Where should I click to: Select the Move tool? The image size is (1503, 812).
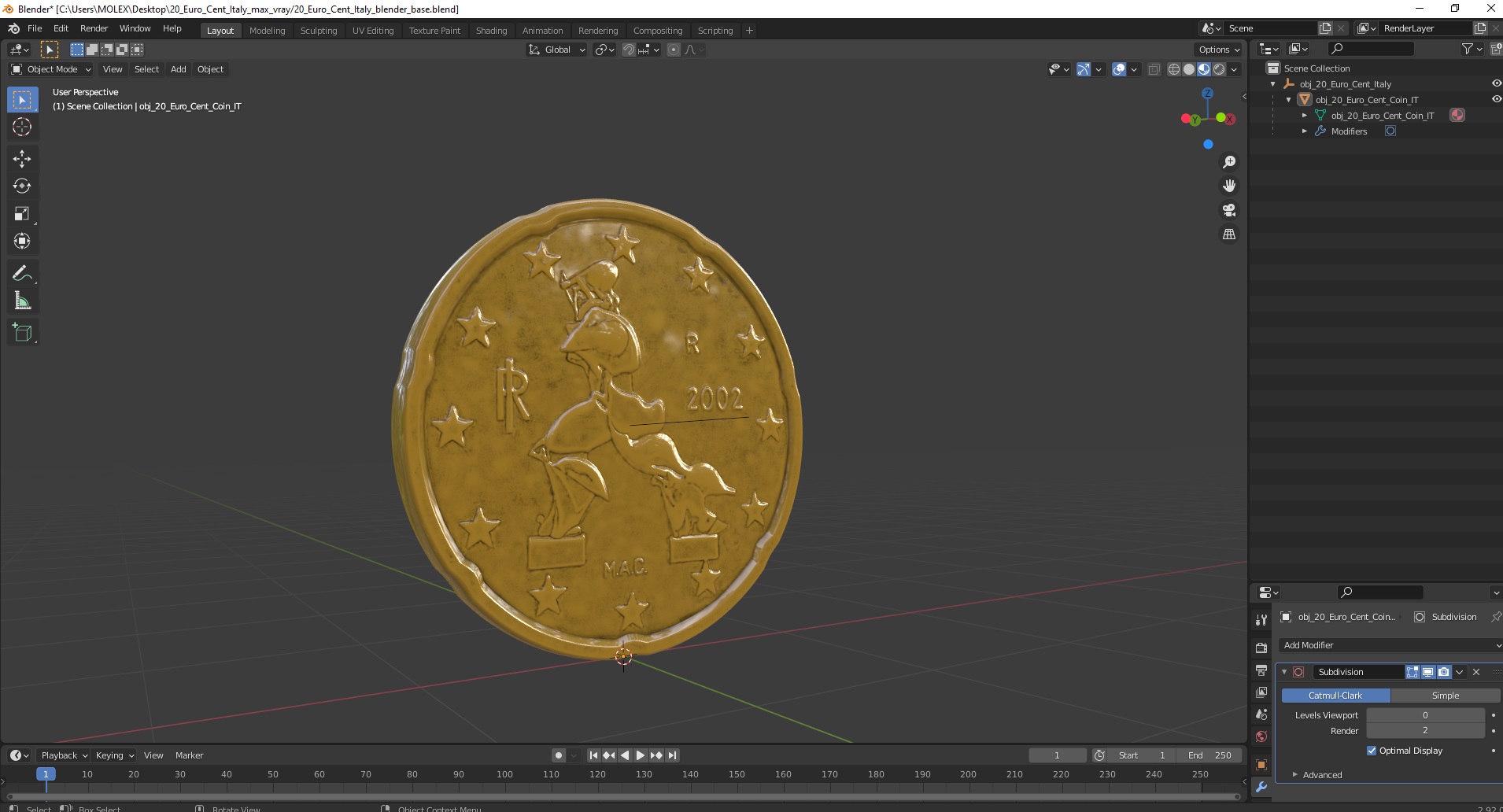[x=22, y=158]
